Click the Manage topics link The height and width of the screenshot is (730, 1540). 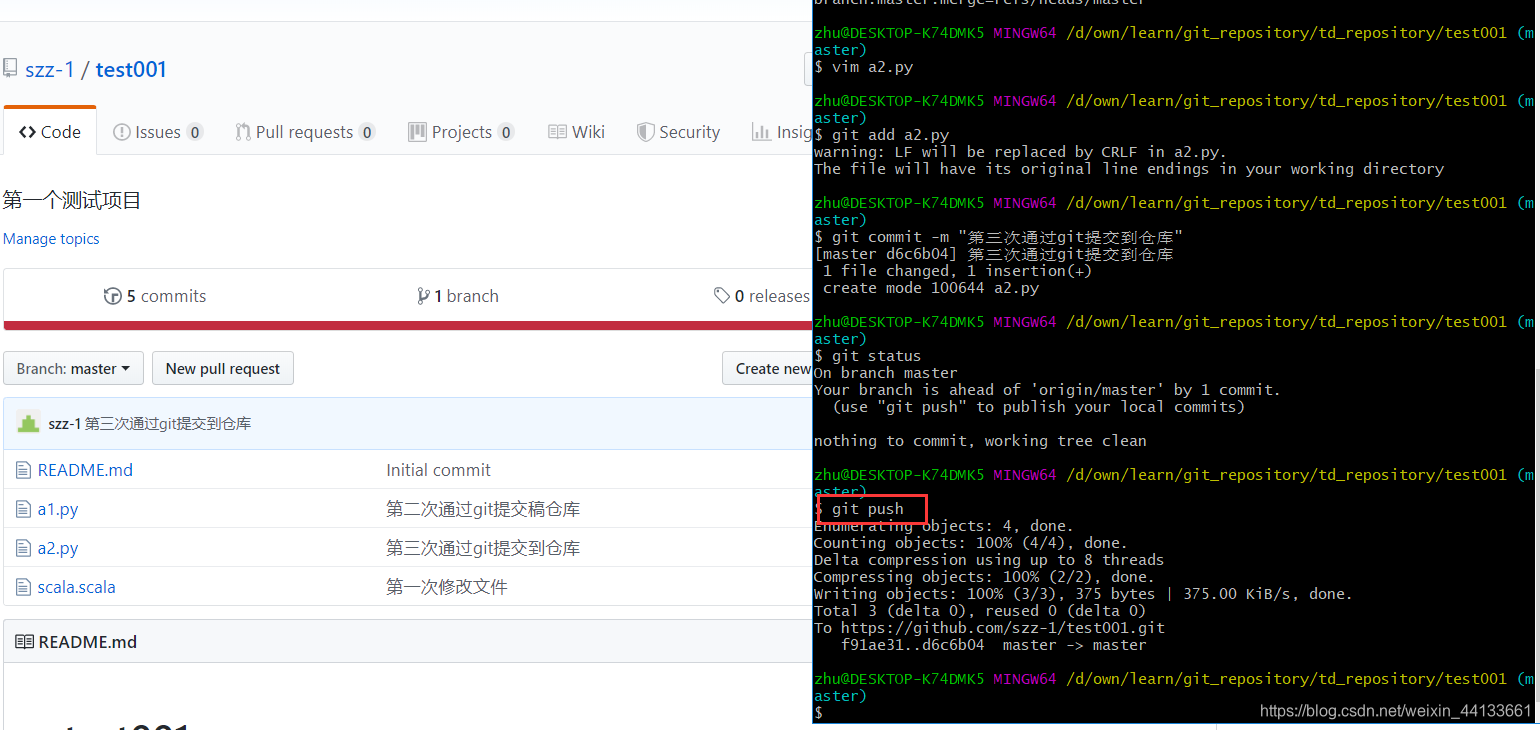click(x=51, y=239)
